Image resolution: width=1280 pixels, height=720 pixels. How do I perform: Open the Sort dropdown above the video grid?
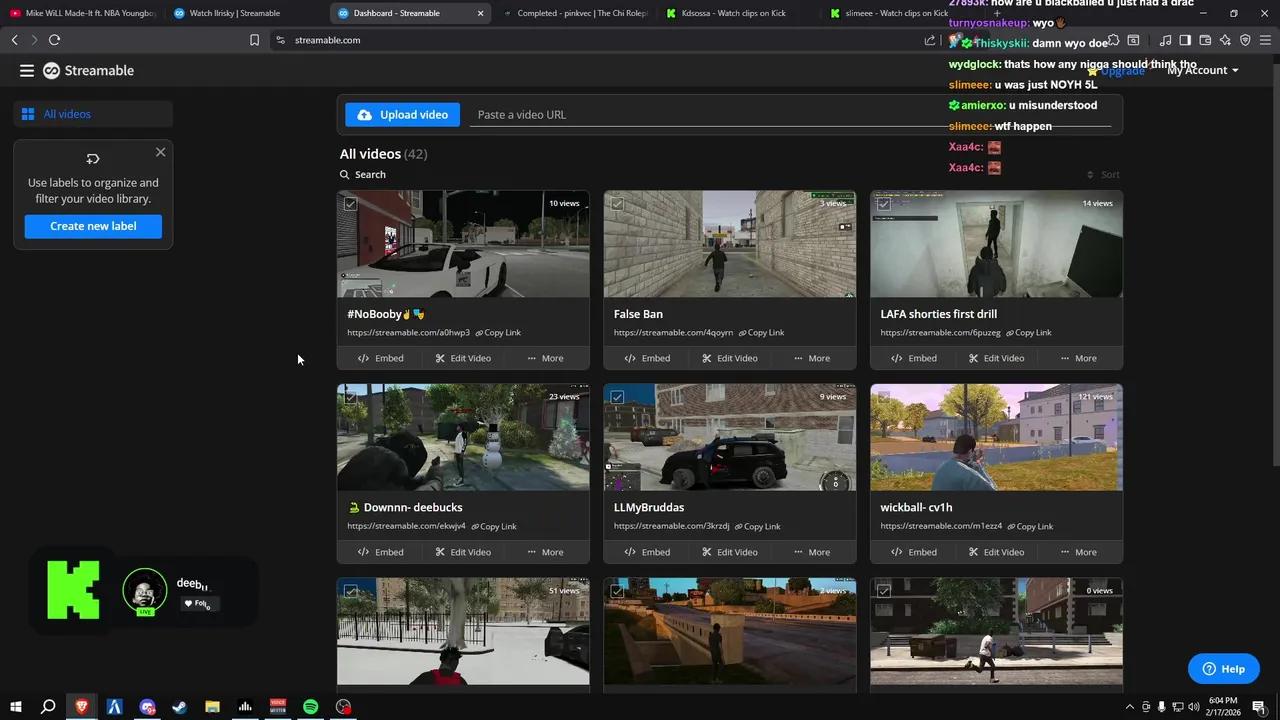tap(1105, 174)
